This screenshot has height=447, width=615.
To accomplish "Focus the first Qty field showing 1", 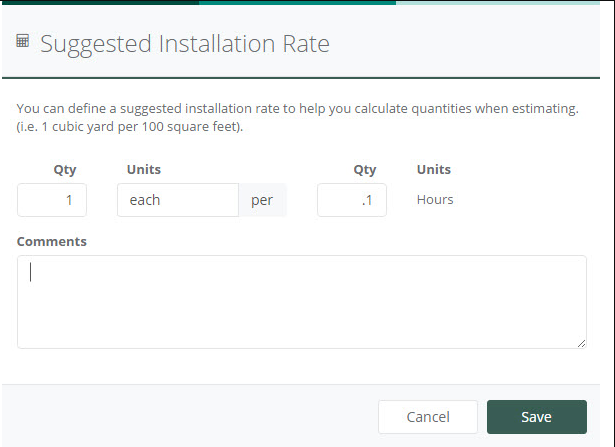I will tap(52, 200).
